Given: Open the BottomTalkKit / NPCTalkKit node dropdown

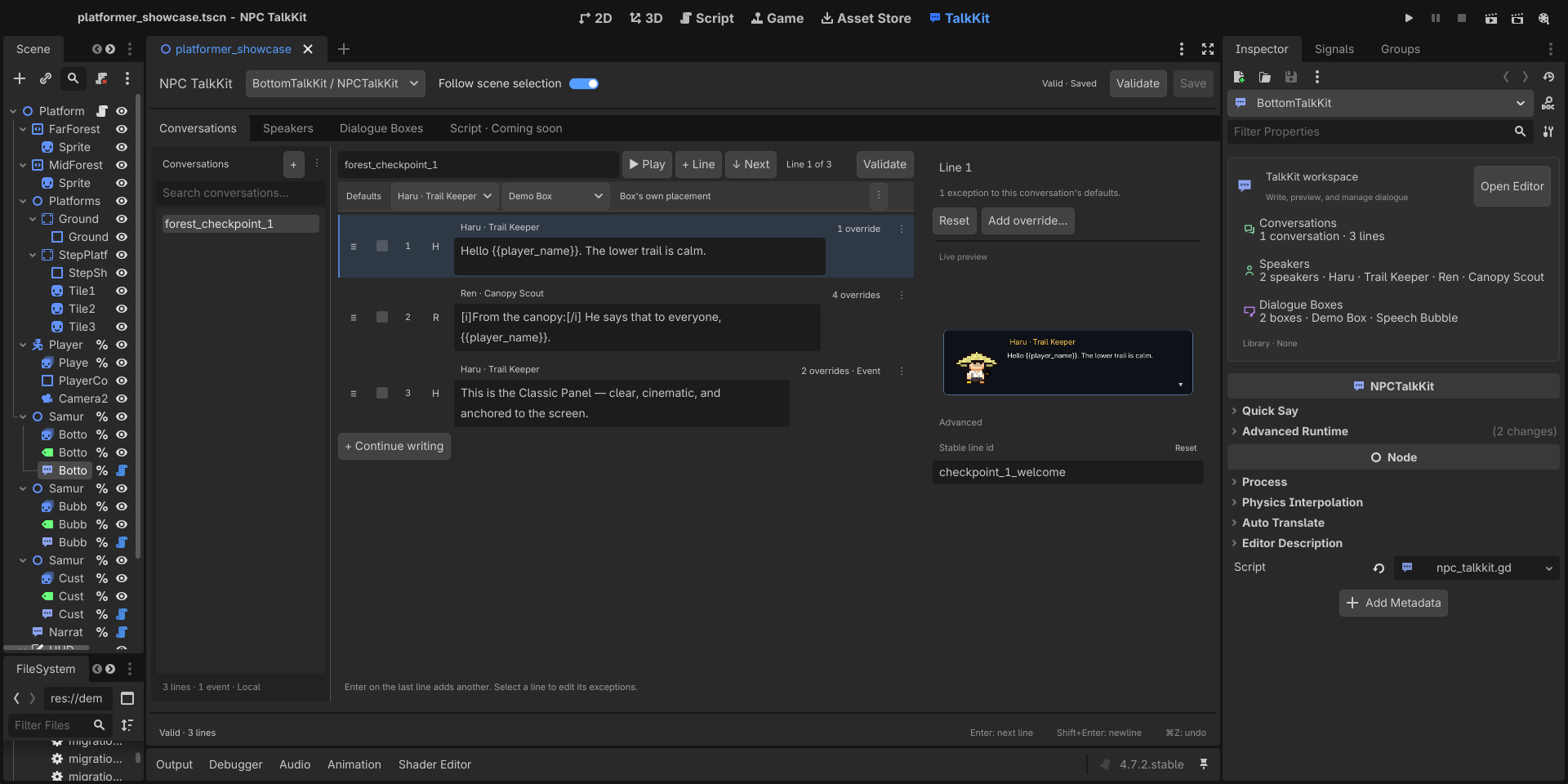Looking at the screenshot, I should (336, 83).
